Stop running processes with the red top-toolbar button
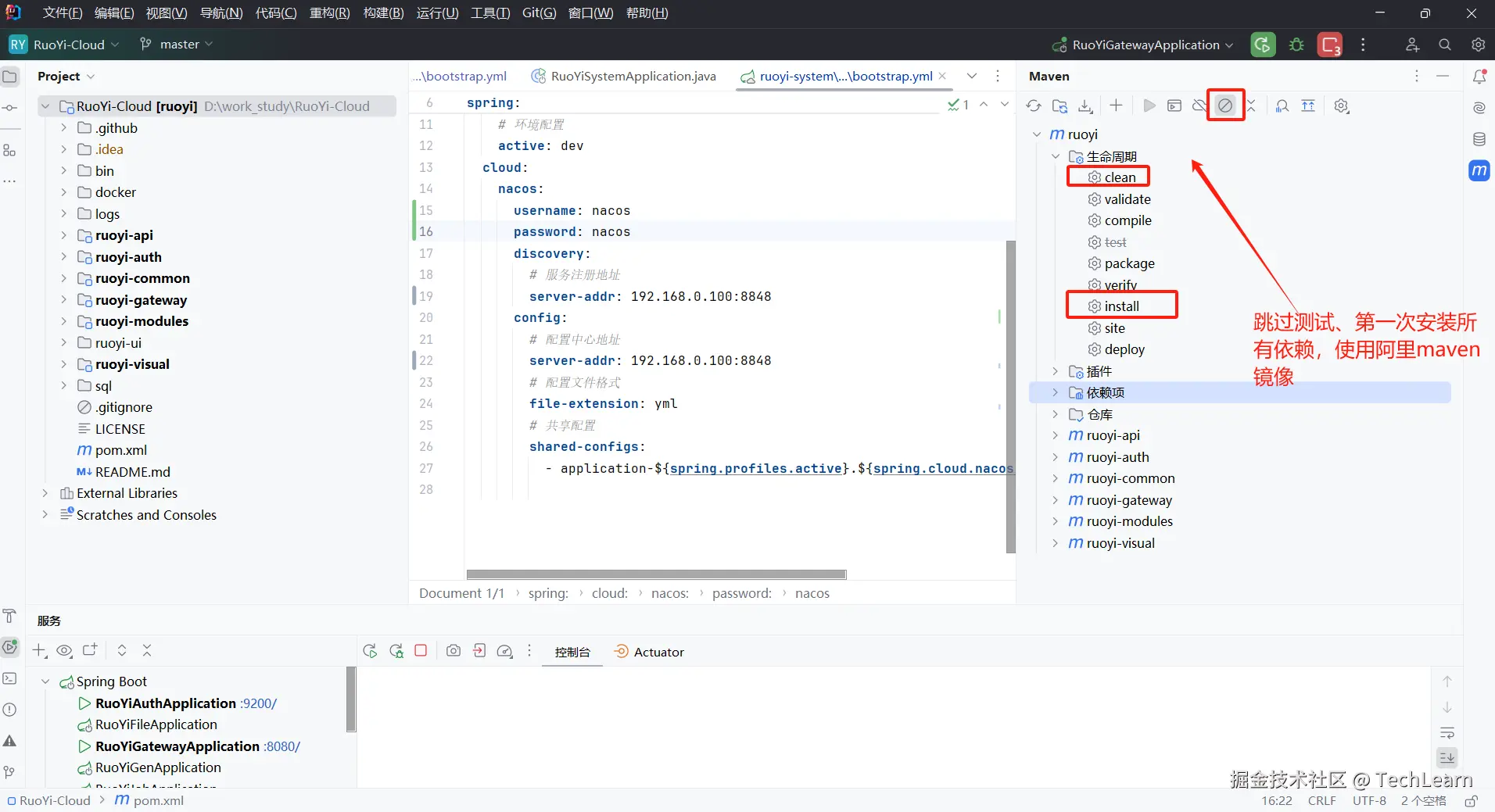This screenshot has width=1495, height=812. (x=1330, y=45)
